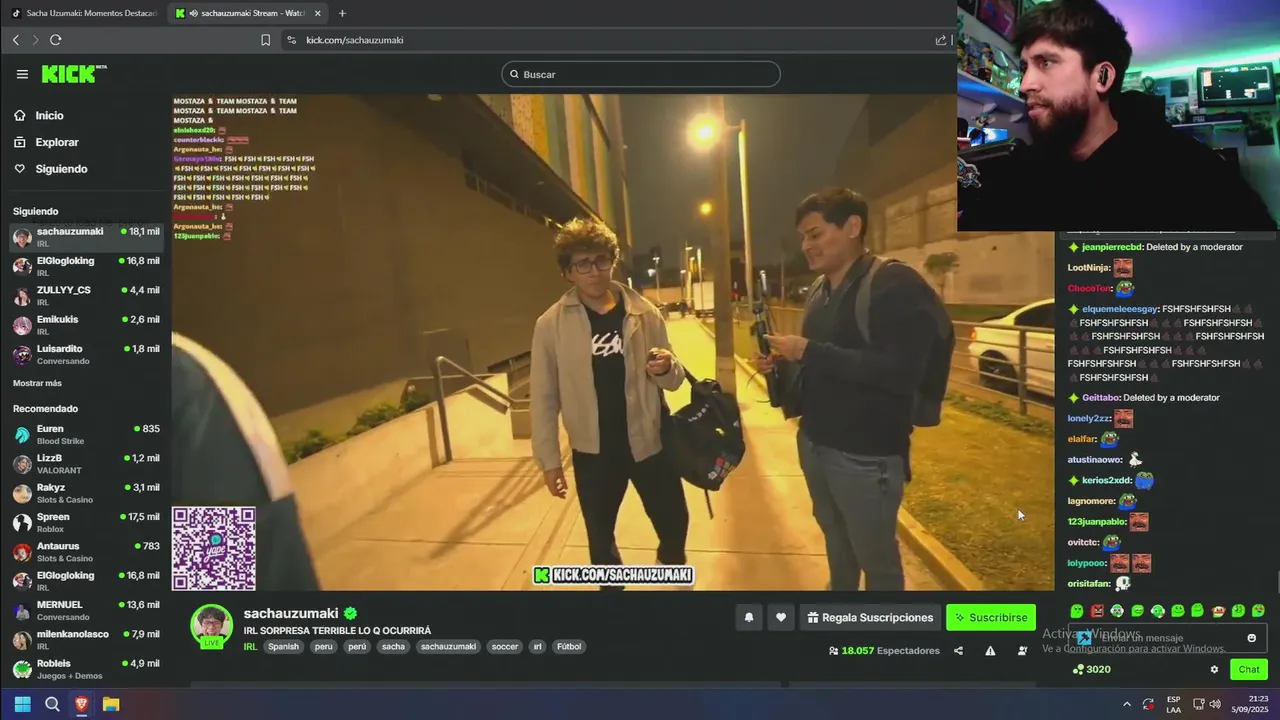Open chat settings gear

pos(1214,670)
